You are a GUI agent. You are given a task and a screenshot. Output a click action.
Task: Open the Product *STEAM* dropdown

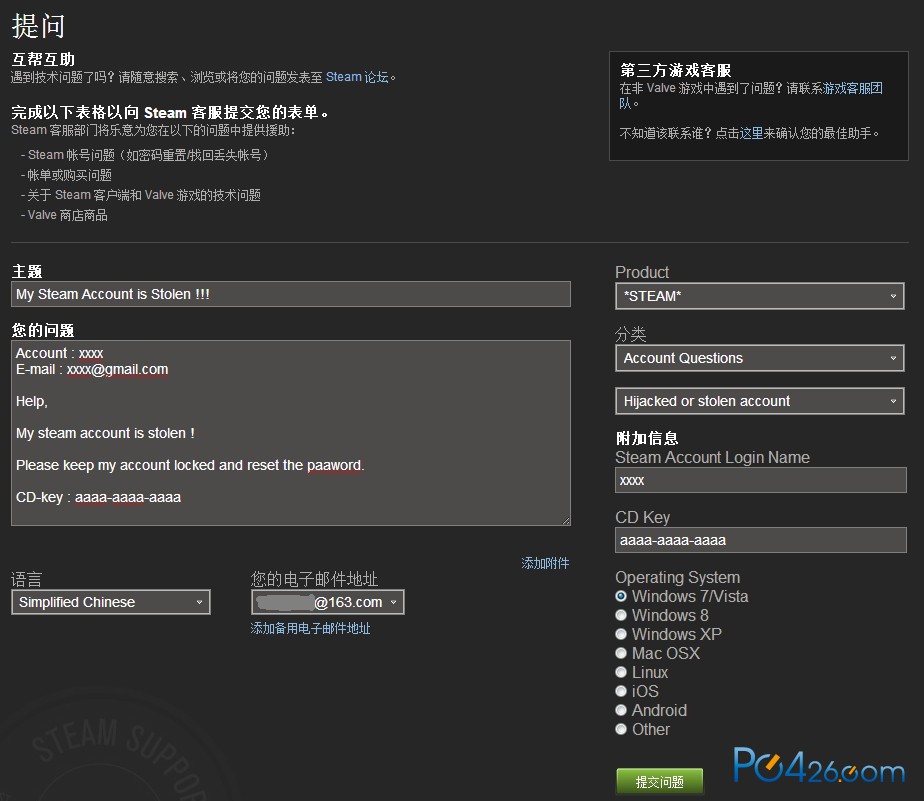click(760, 296)
